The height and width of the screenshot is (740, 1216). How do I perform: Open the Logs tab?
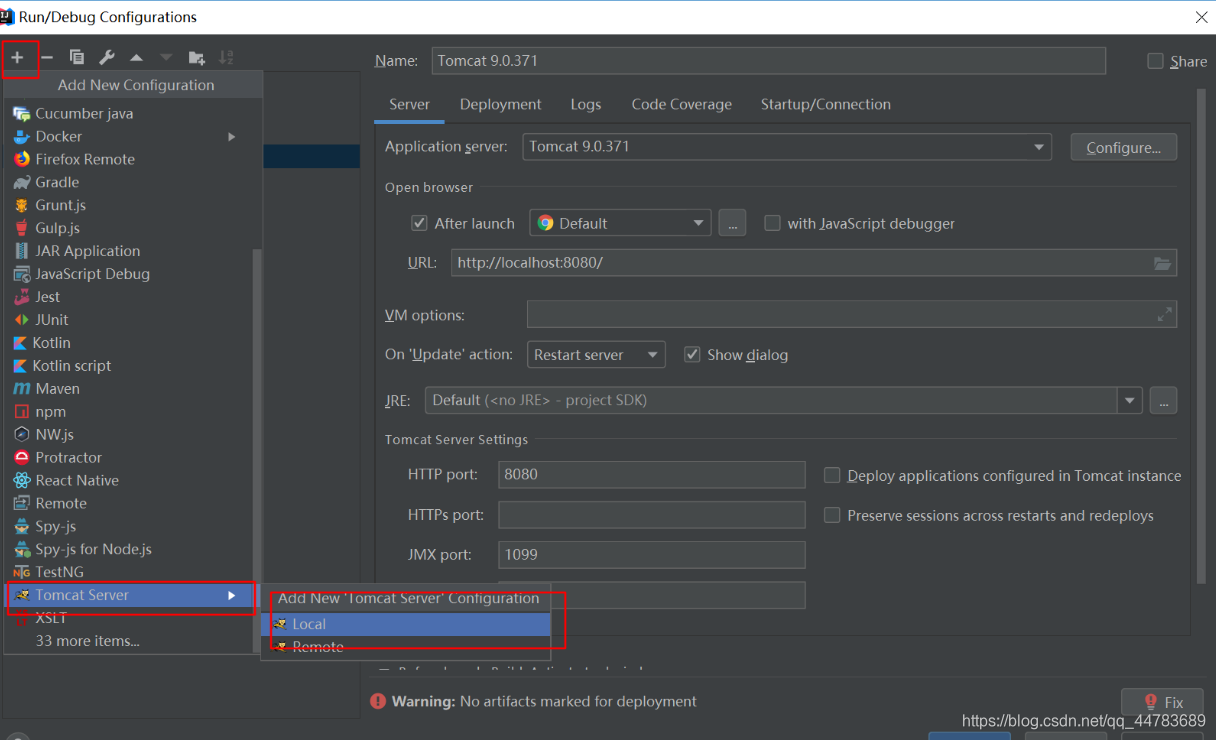[586, 104]
